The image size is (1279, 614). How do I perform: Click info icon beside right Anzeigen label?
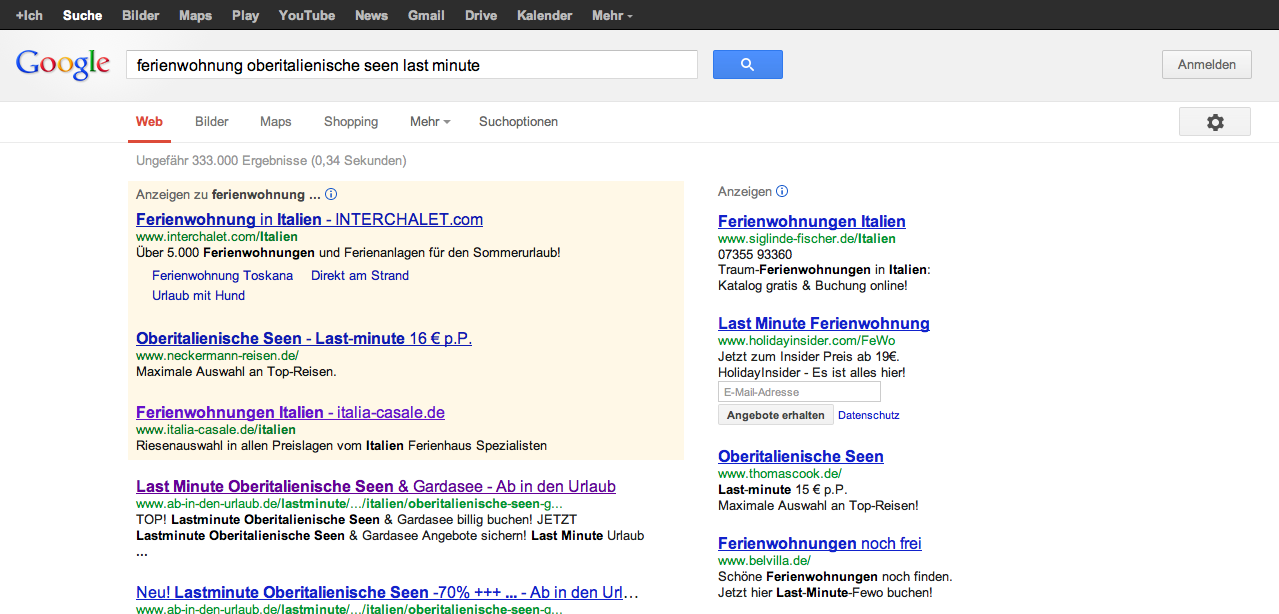782,191
